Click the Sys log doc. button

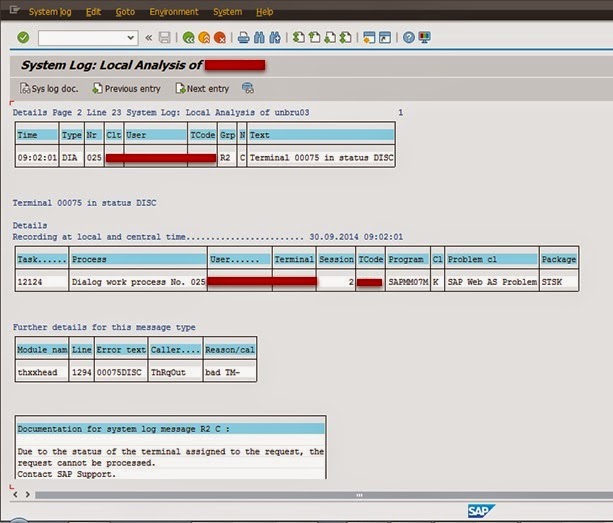coord(49,89)
